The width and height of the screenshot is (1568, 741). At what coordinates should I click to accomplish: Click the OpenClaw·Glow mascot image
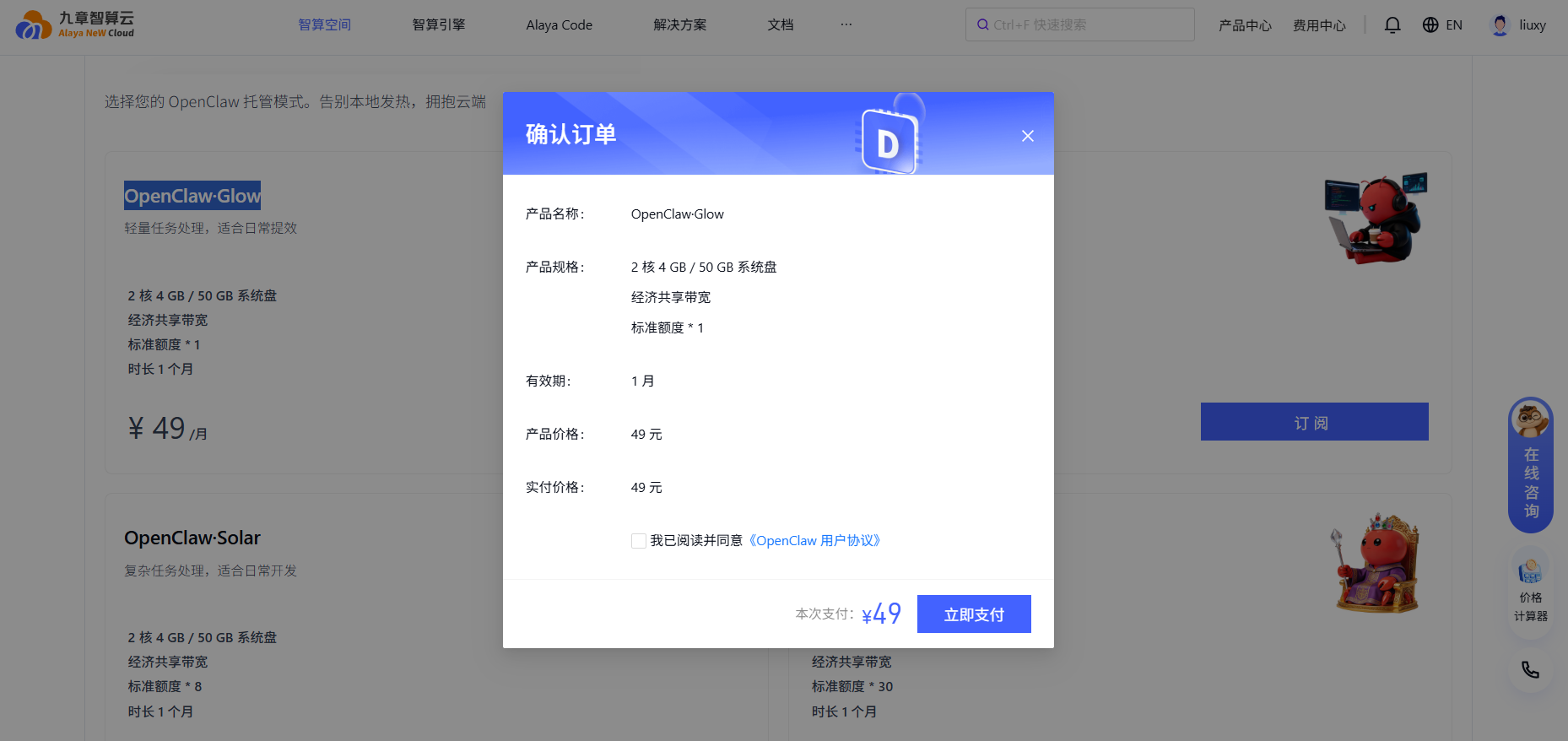pos(1376,219)
